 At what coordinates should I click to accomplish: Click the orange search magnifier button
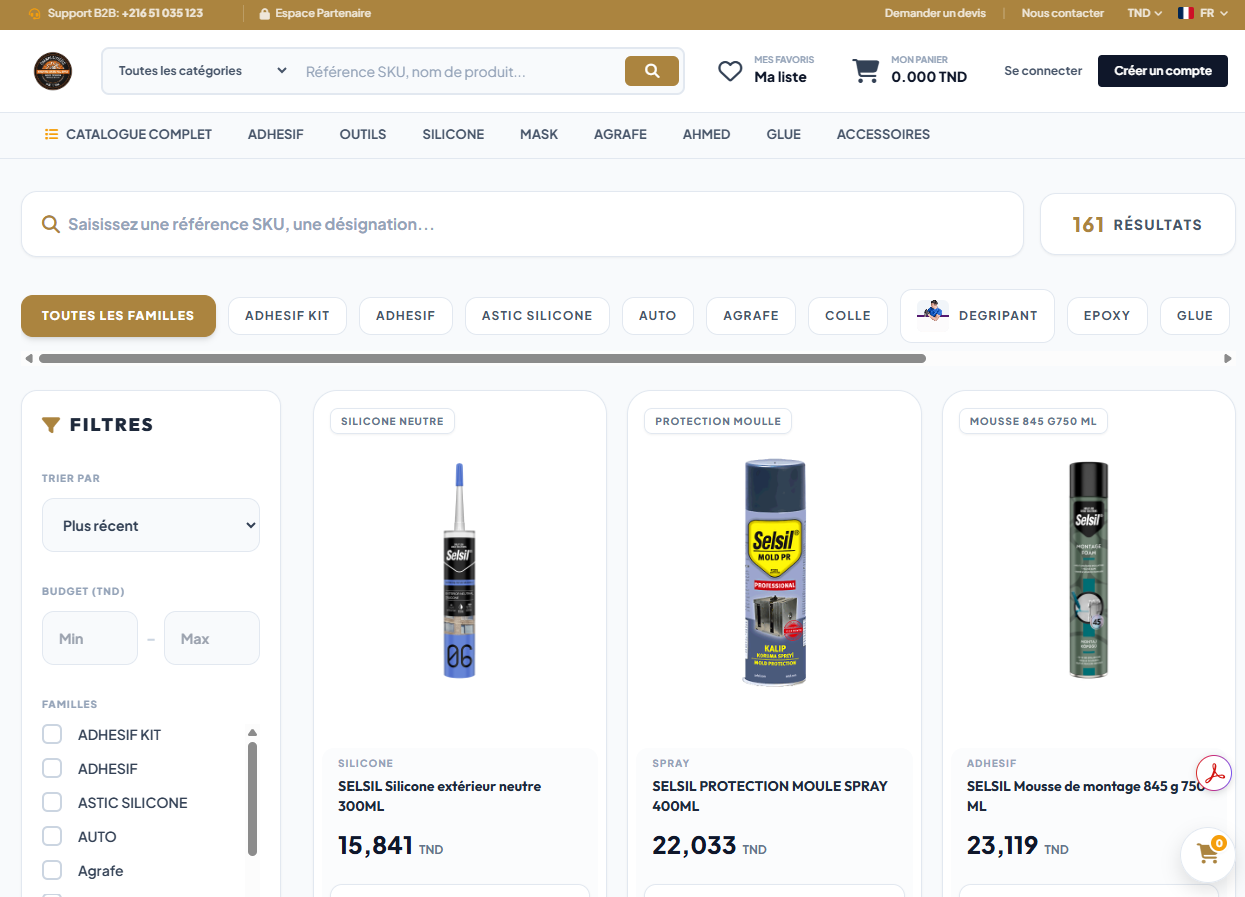tap(652, 71)
